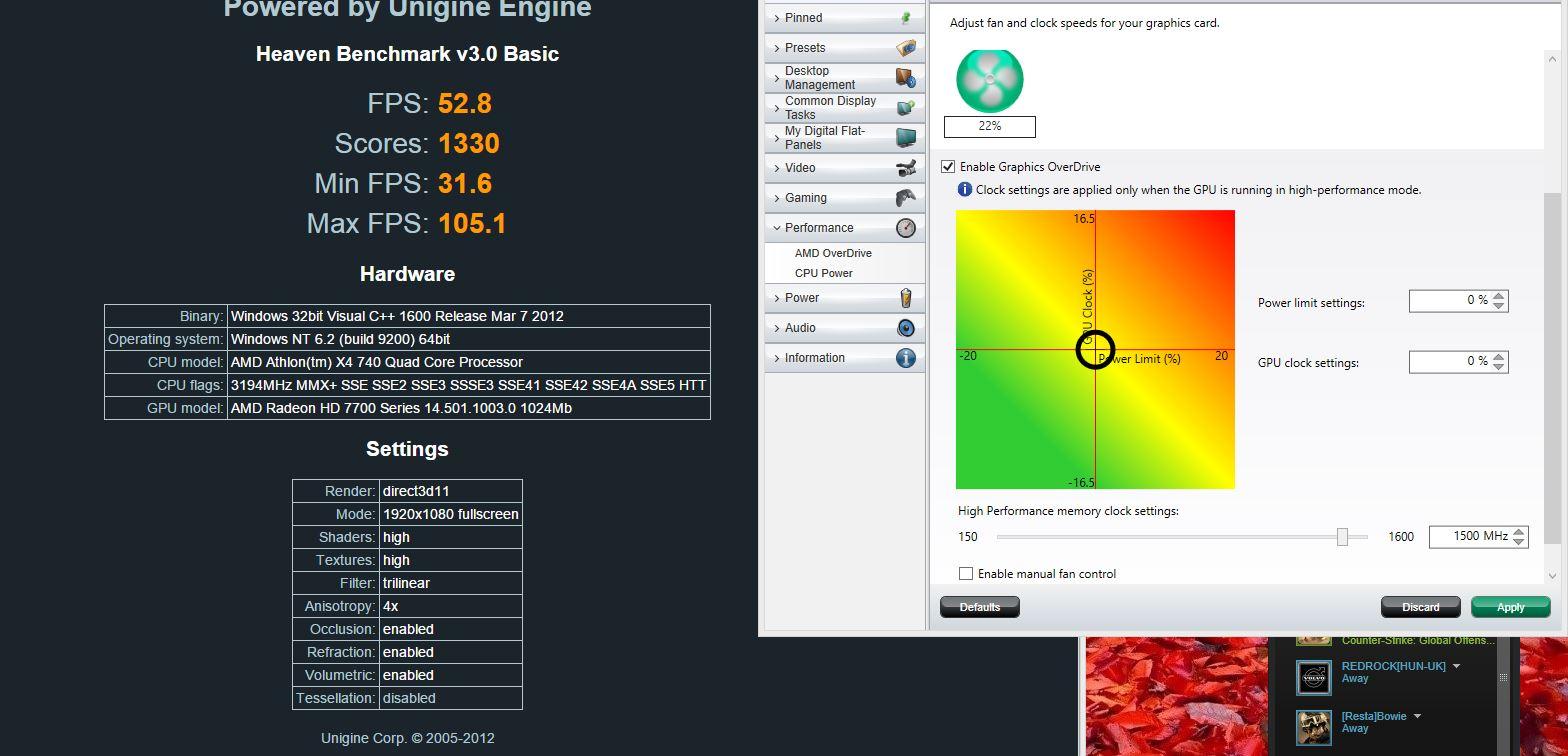Decrease the GPU clock value with down arrow
The image size is (1568, 756).
pos(1499,366)
